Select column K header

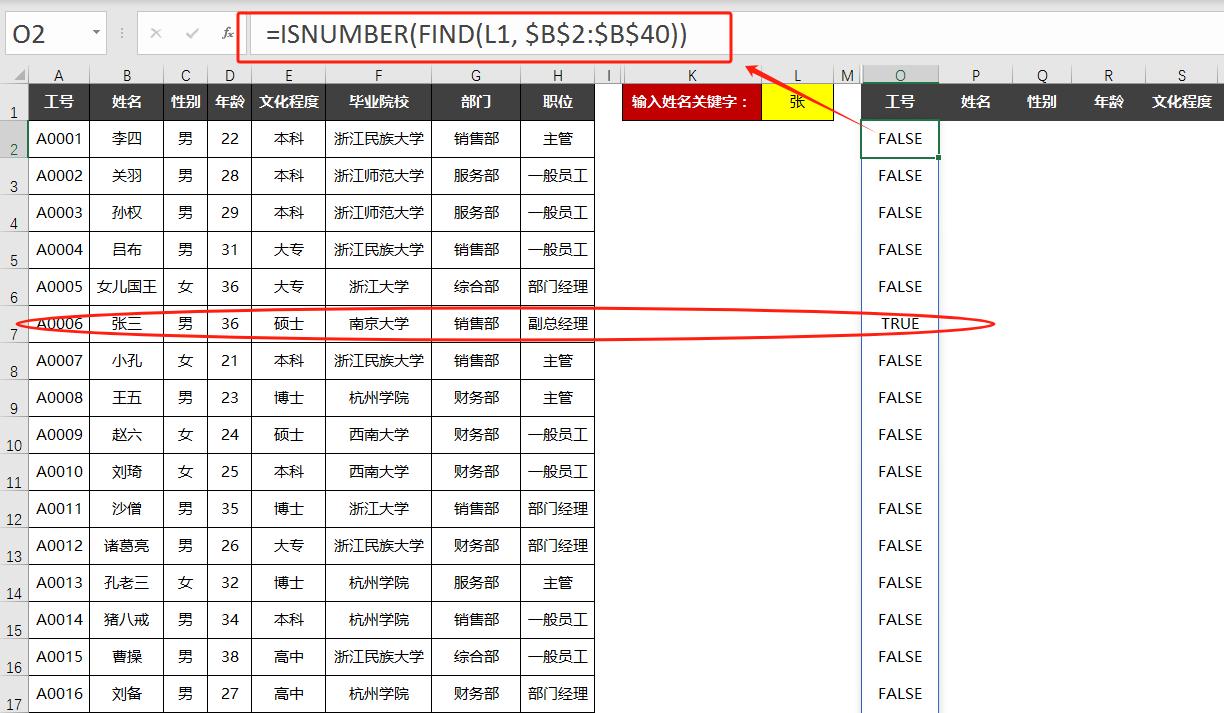(x=692, y=75)
